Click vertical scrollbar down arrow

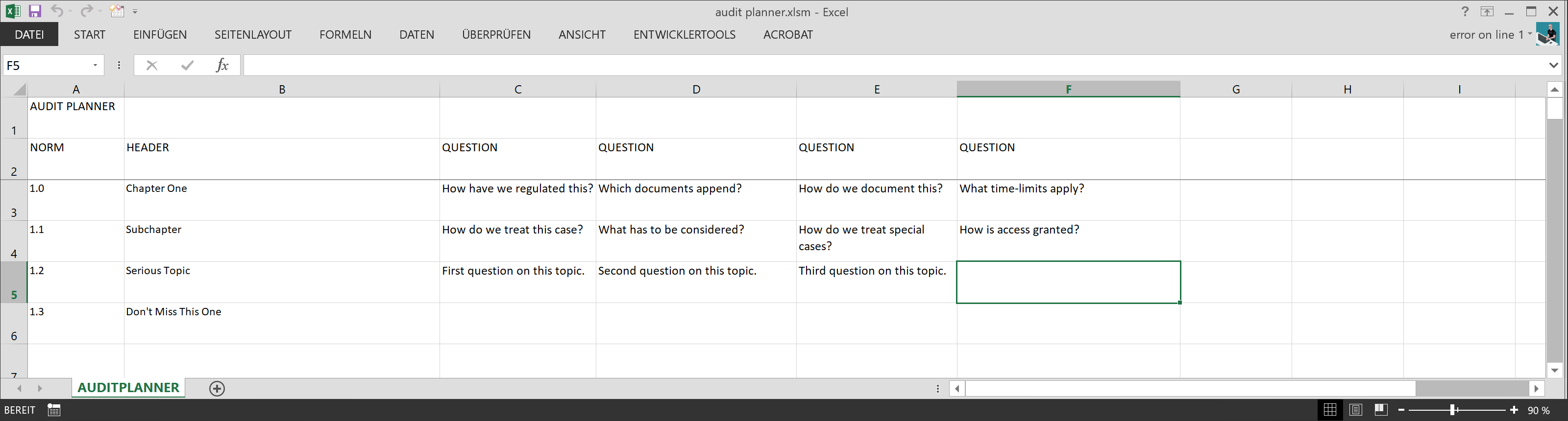[x=1555, y=370]
